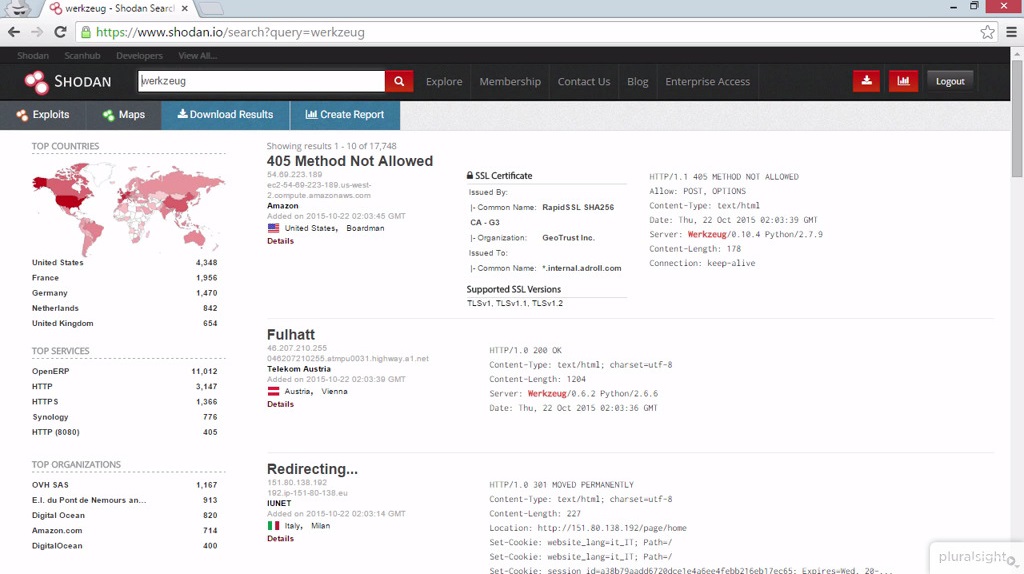Open Details for IUNET result
The width and height of the screenshot is (1024, 574).
280,539
